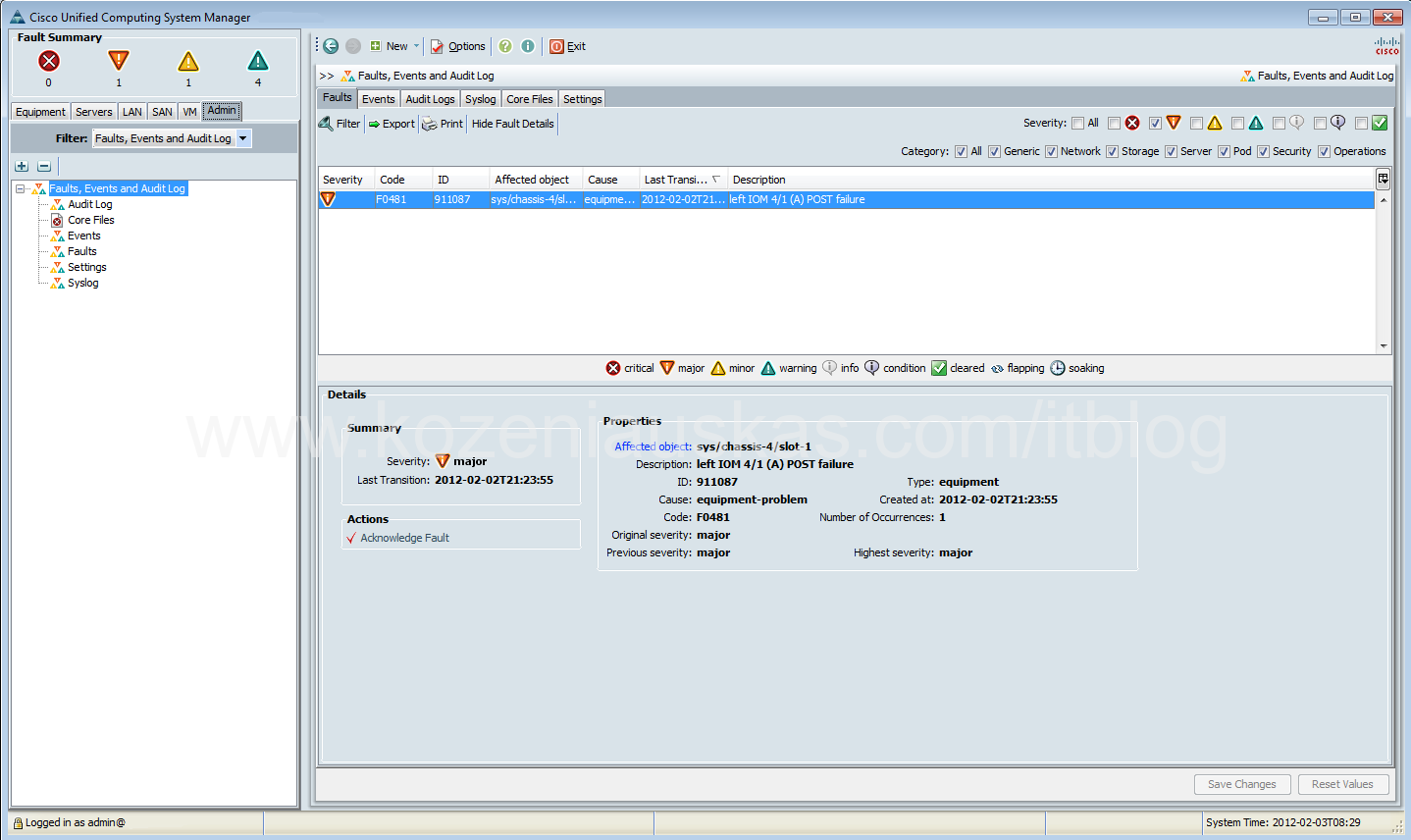Enable the warning severity checkbox
This screenshot has width=1411, height=840.
click(1237, 123)
